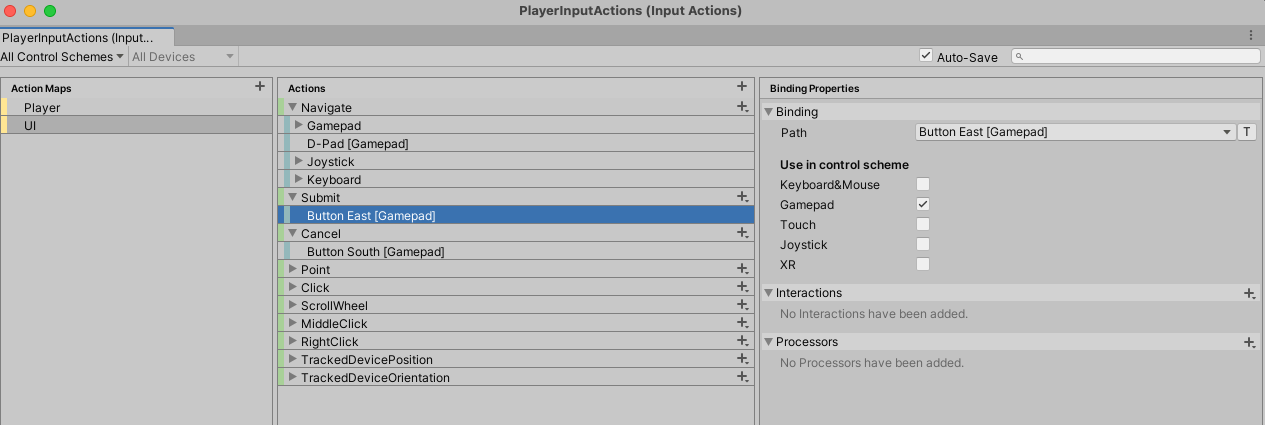Add a new action using Actions header plus
The width and height of the screenshot is (1265, 425).
coord(742,87)
